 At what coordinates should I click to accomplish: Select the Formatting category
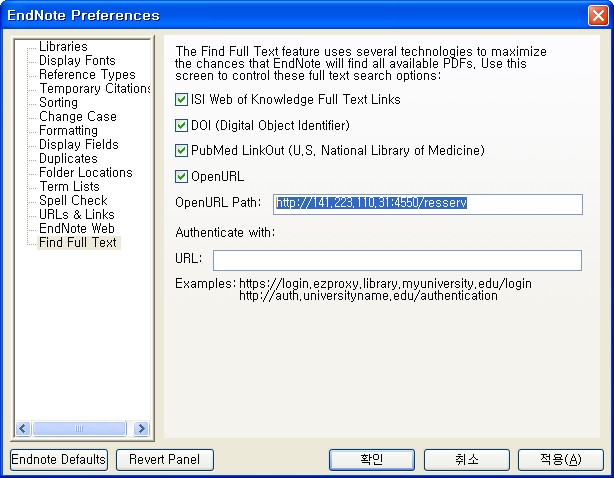tap(68, 130)
